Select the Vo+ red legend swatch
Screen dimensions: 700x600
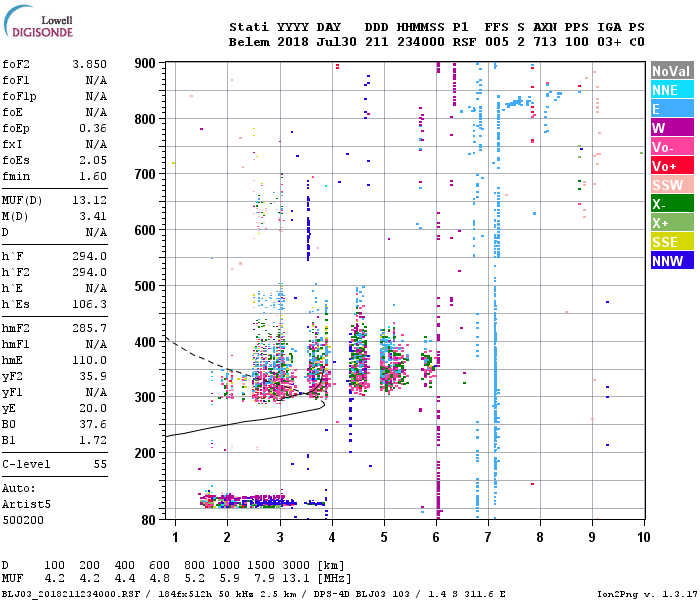pyautogui.click(x=672, y=166)
